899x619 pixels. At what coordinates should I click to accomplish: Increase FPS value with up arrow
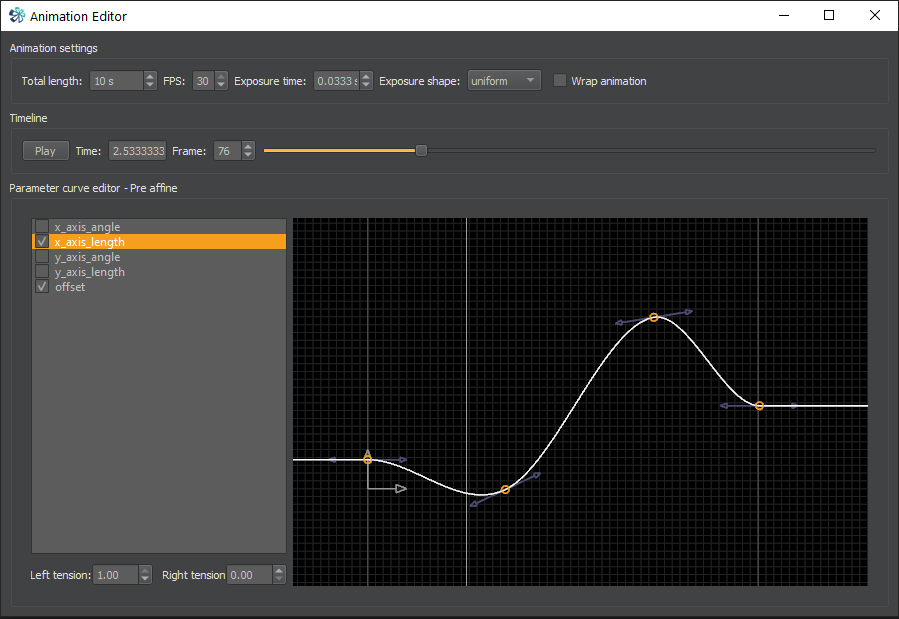221,76
